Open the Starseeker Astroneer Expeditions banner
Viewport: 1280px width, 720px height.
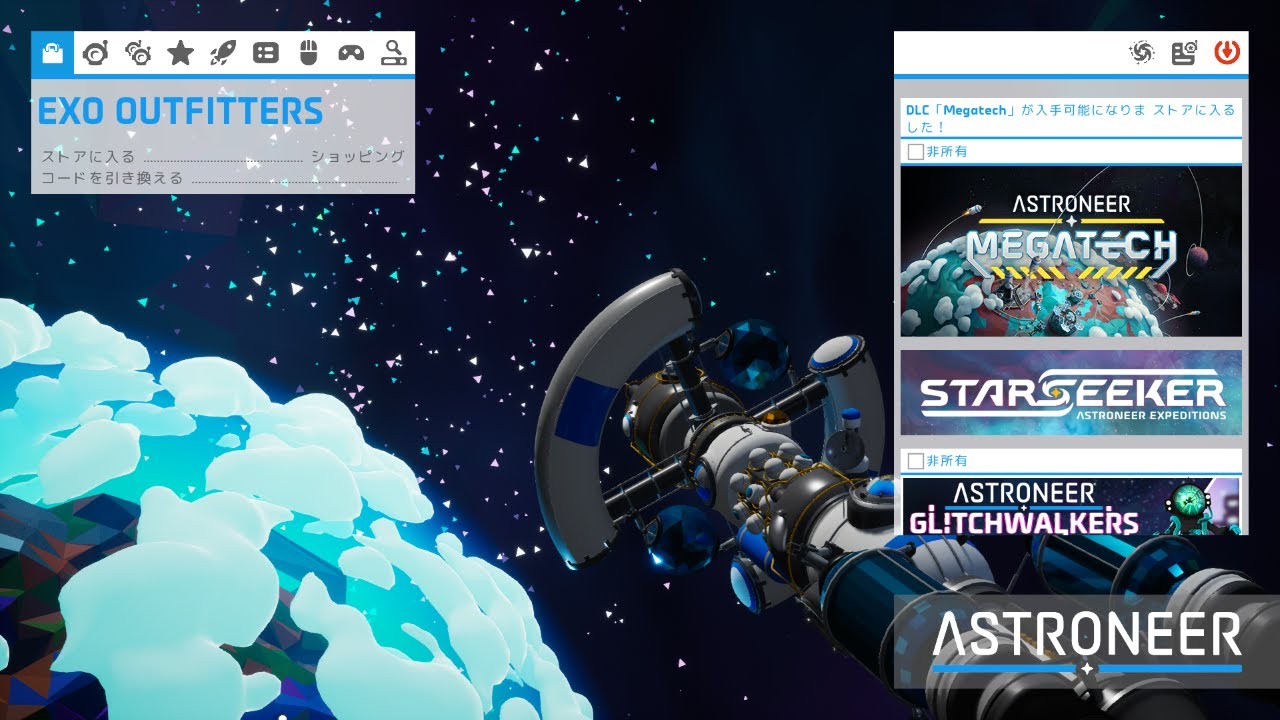[x=1071, y=392]
